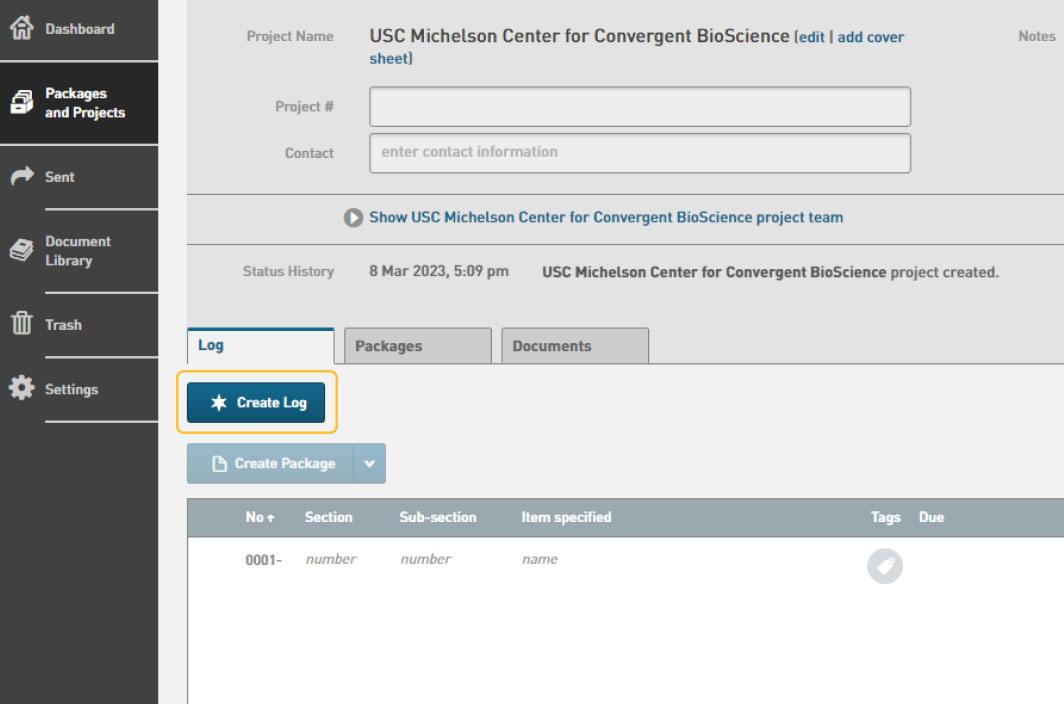Open the Create Package dropdown arrow
The height and width of the screenshot is (704, 1064).
click(x=369, y=464)
